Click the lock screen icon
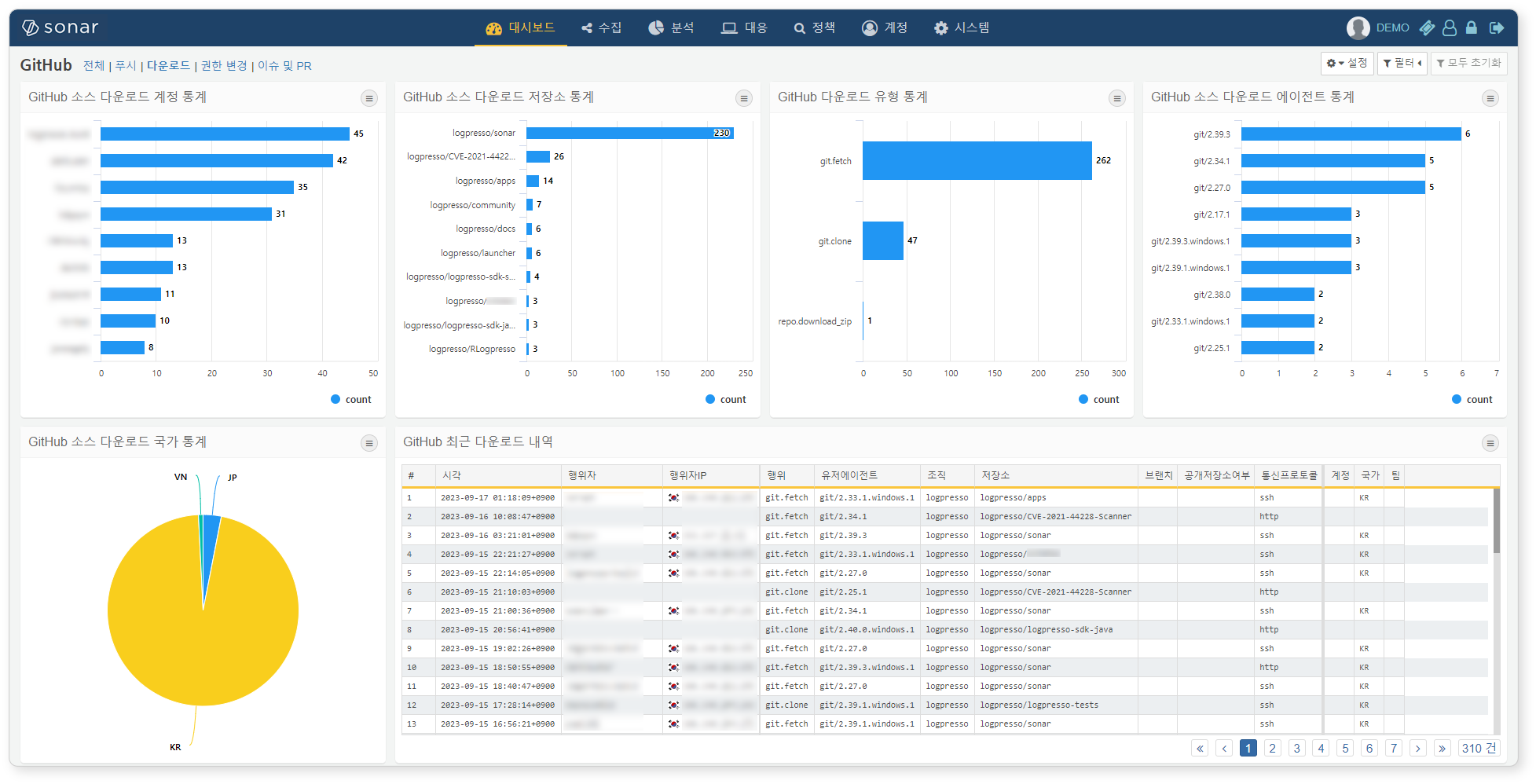1536x784 pixels. click(x=1472, y=27)
